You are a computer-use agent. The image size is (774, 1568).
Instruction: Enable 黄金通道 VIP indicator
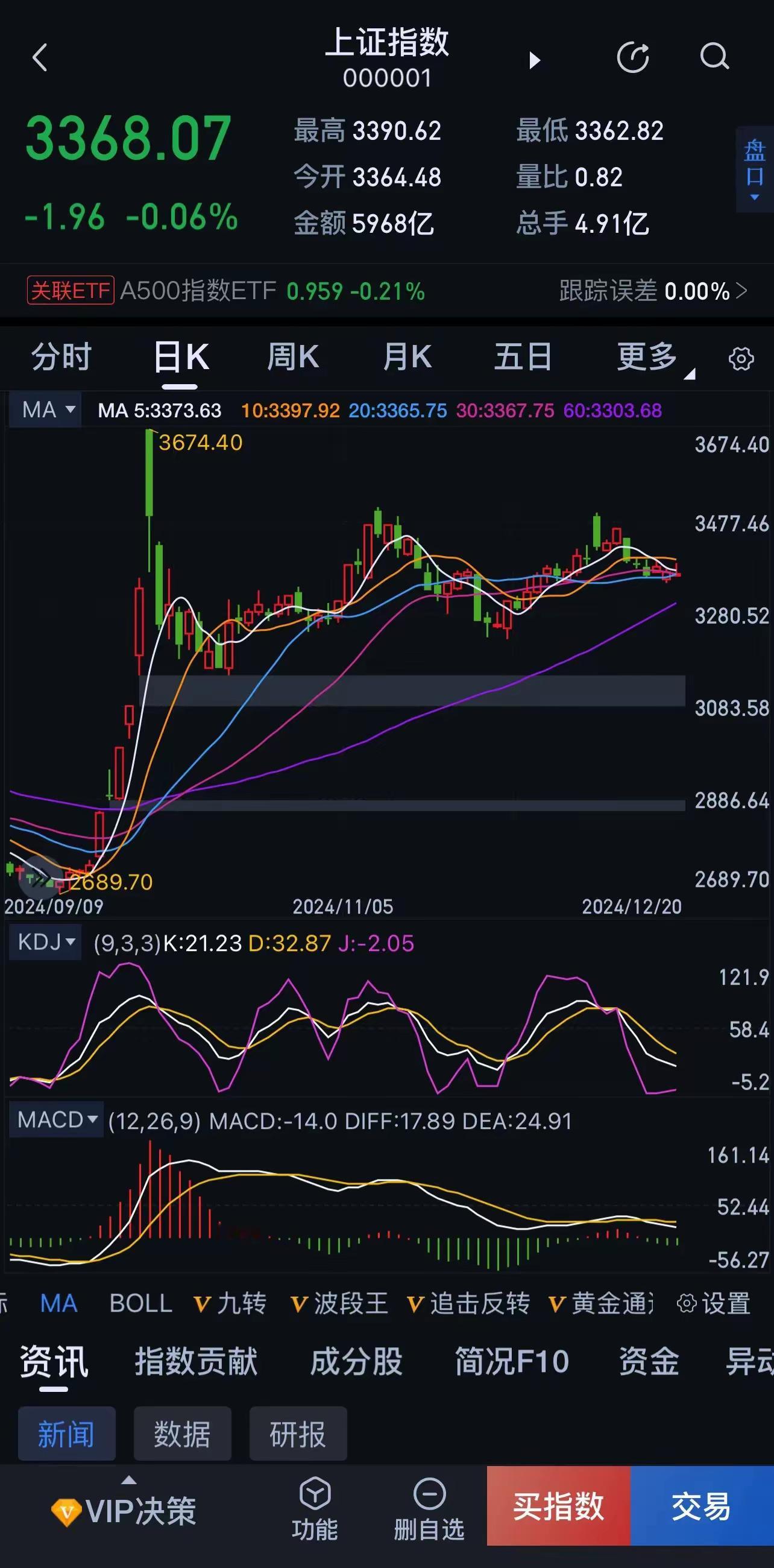coord(601,1303)
